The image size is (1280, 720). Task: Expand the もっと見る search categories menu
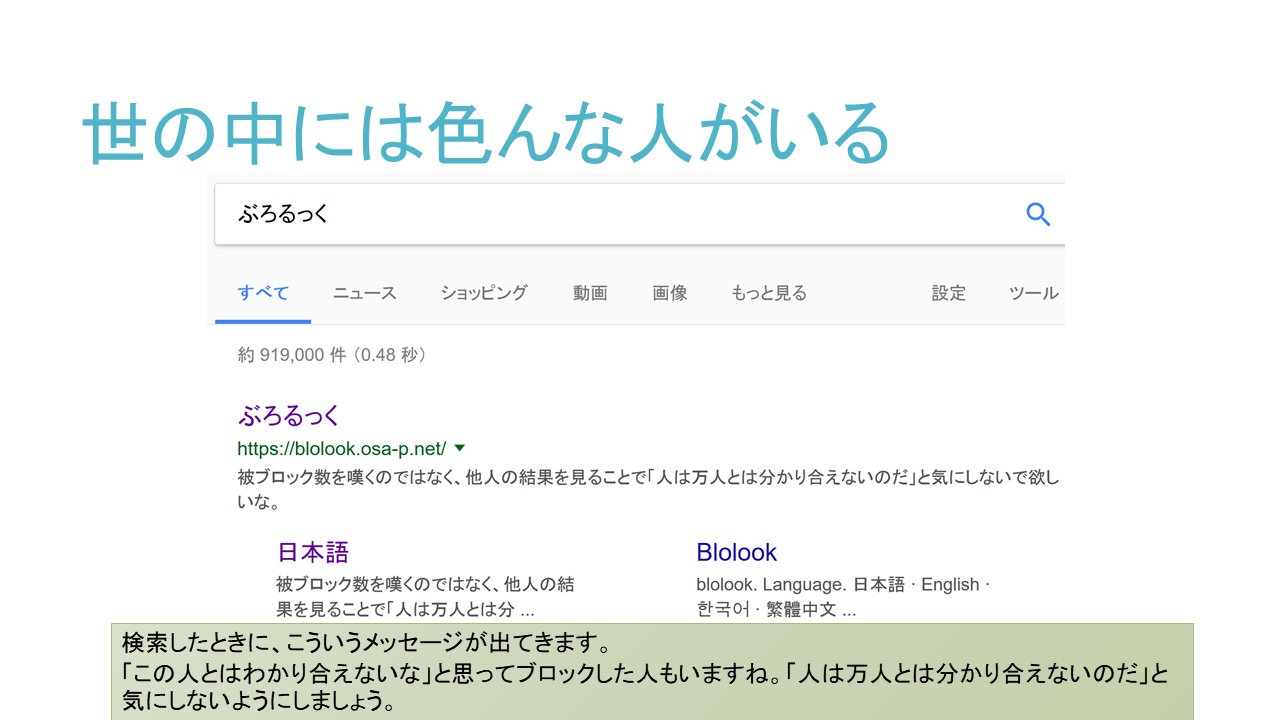pos(768,292)
